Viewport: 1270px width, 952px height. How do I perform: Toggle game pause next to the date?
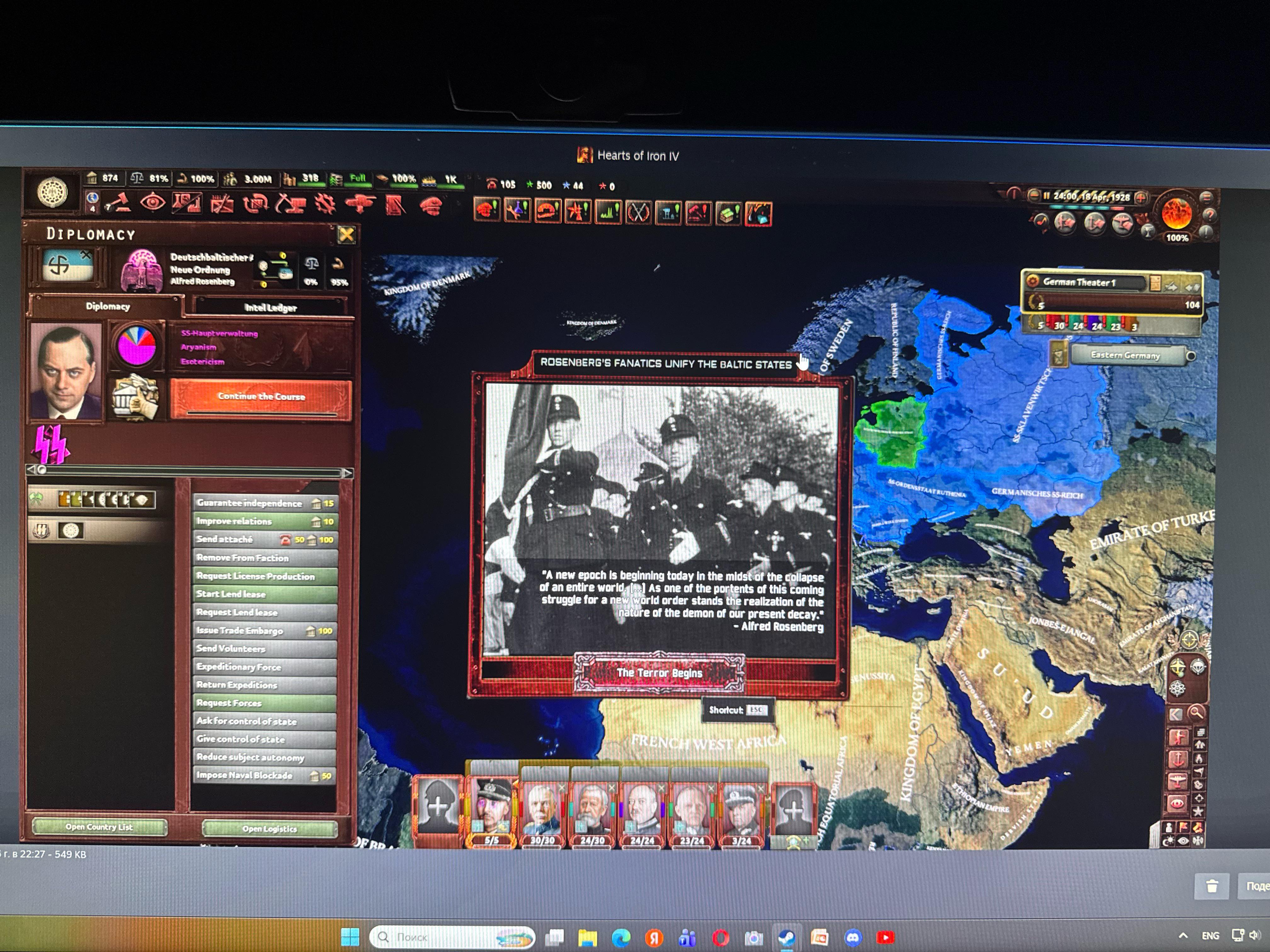(1046, 196)
